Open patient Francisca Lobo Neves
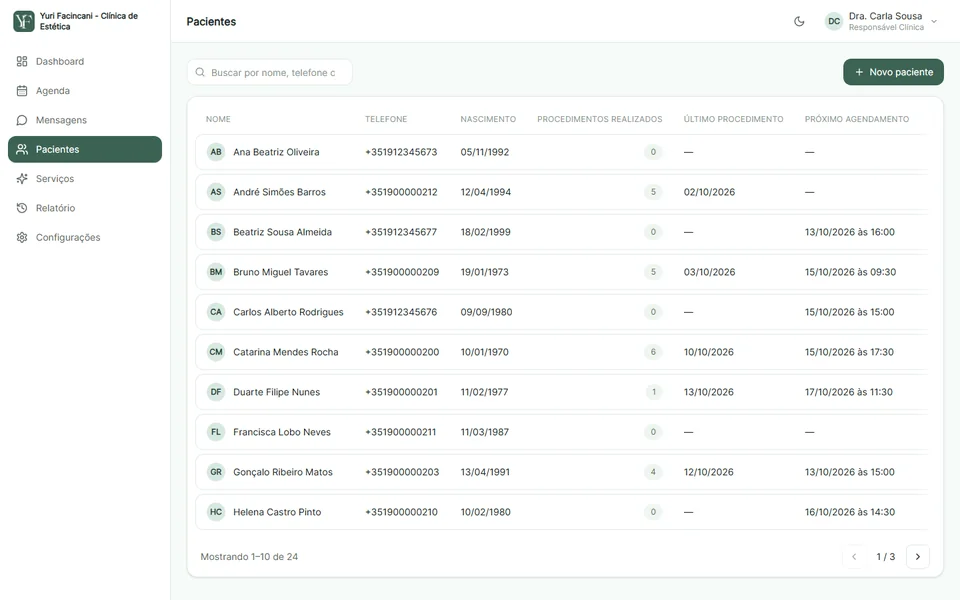 point(561,432)
